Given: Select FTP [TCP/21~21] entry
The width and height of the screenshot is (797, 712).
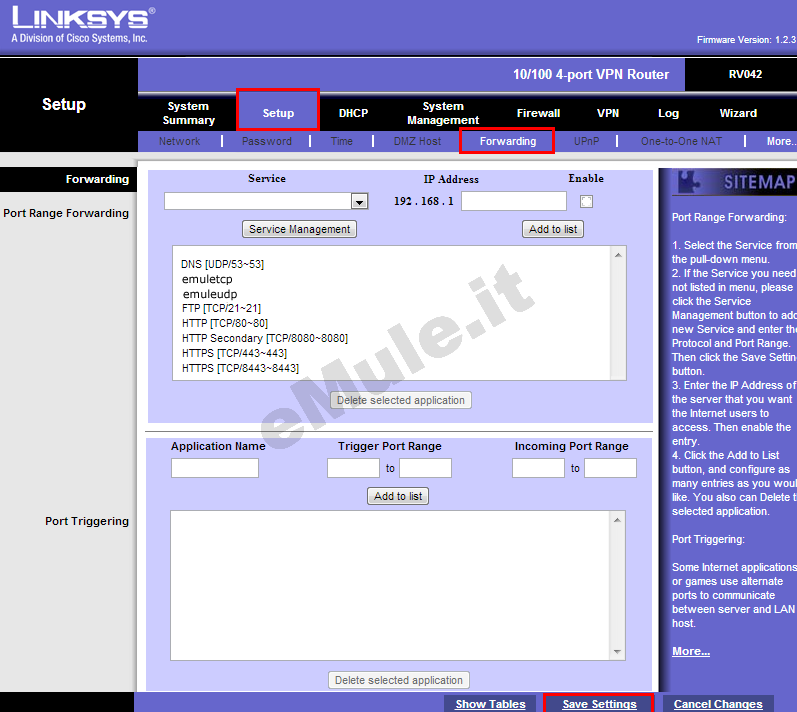Looking at the screenshot, I should tap(222, 308).
